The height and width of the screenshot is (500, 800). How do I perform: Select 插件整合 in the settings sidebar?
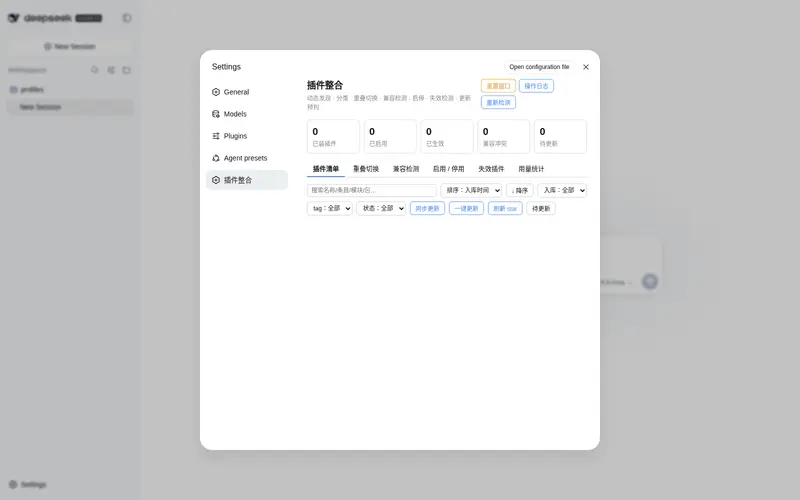[x=247, y=180]
